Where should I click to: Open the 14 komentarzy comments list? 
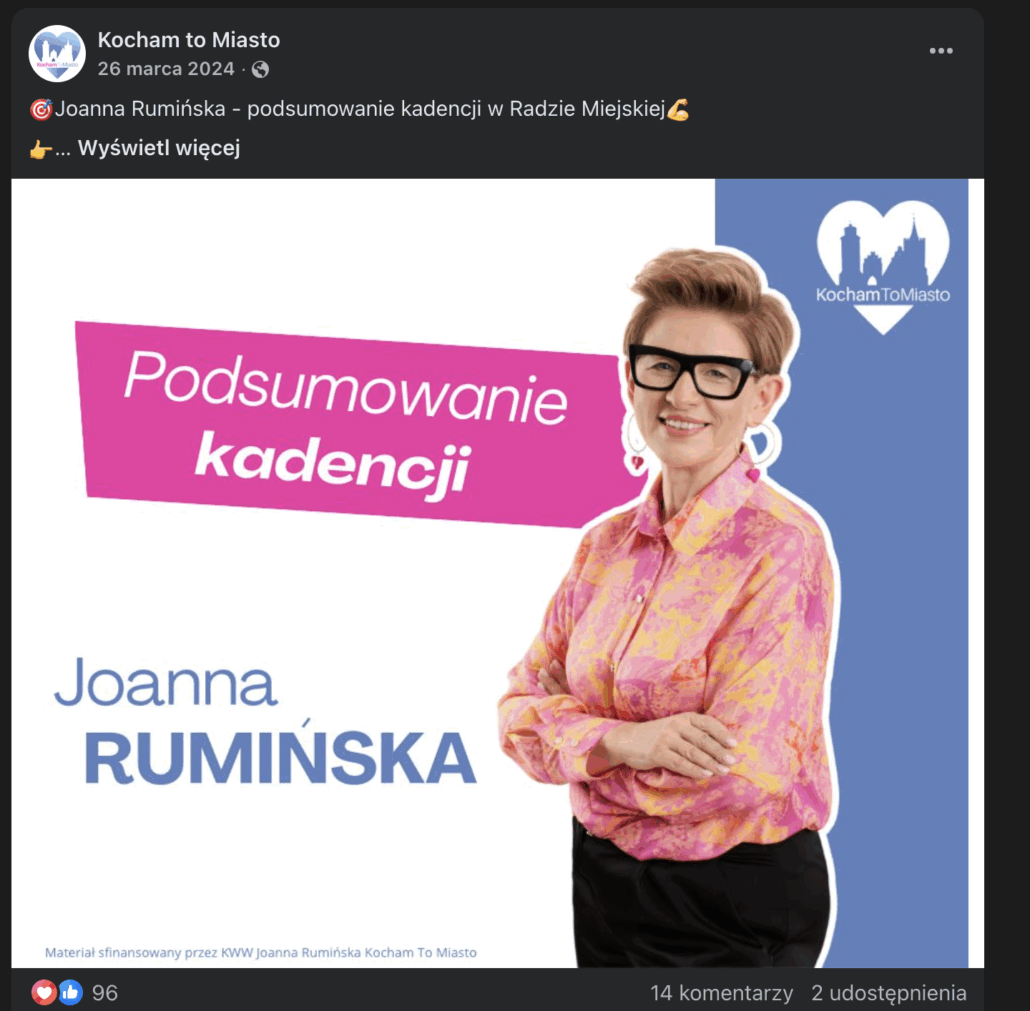[x=721, y=992]
